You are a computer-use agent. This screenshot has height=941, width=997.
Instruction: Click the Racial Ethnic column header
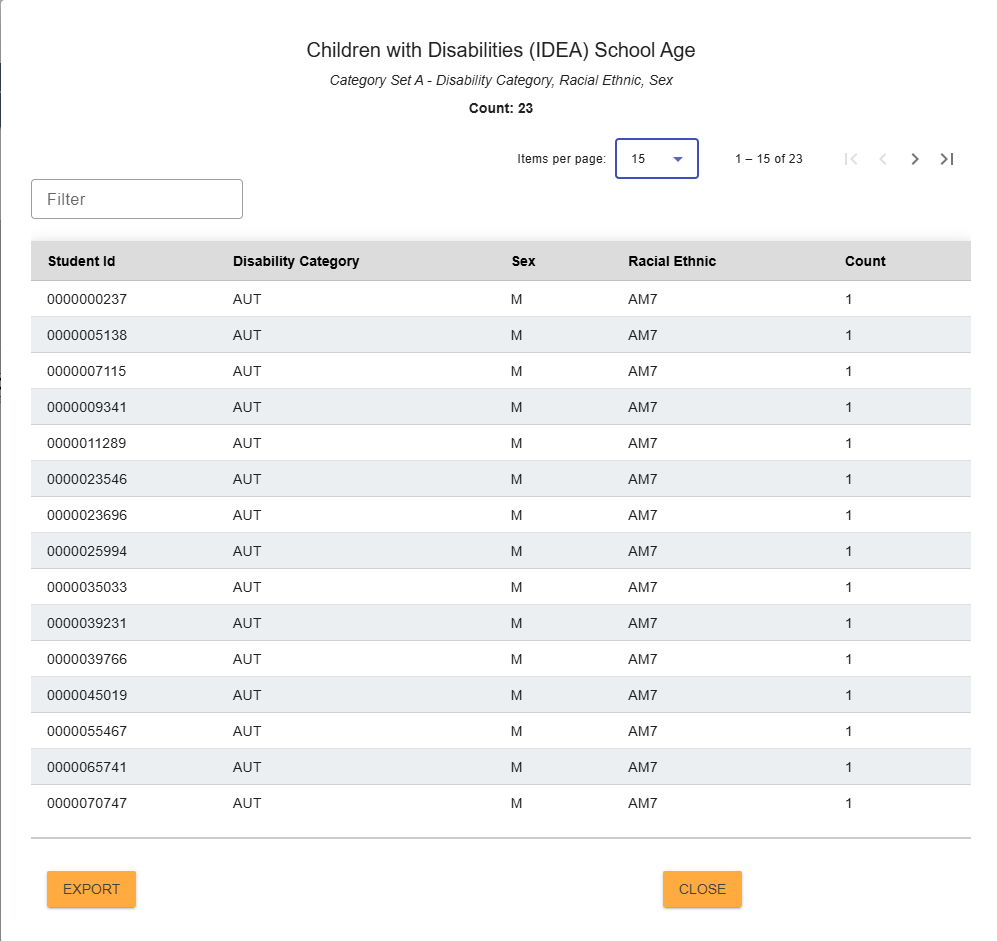click(x=671, y=261)
